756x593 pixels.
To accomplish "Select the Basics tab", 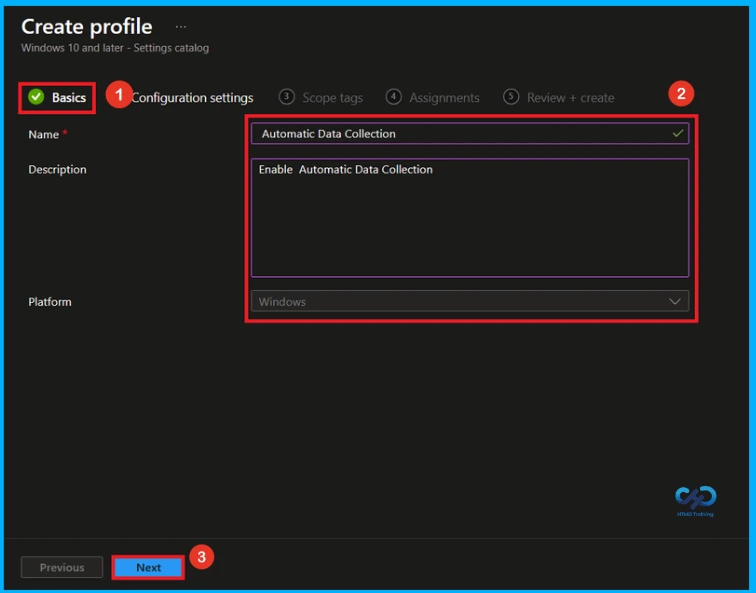I will click(x=57, y=97).
